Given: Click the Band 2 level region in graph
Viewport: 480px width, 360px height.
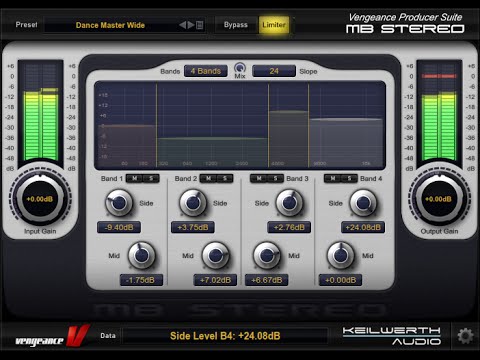Looking at the screenshot, I should tap(212, 152).
